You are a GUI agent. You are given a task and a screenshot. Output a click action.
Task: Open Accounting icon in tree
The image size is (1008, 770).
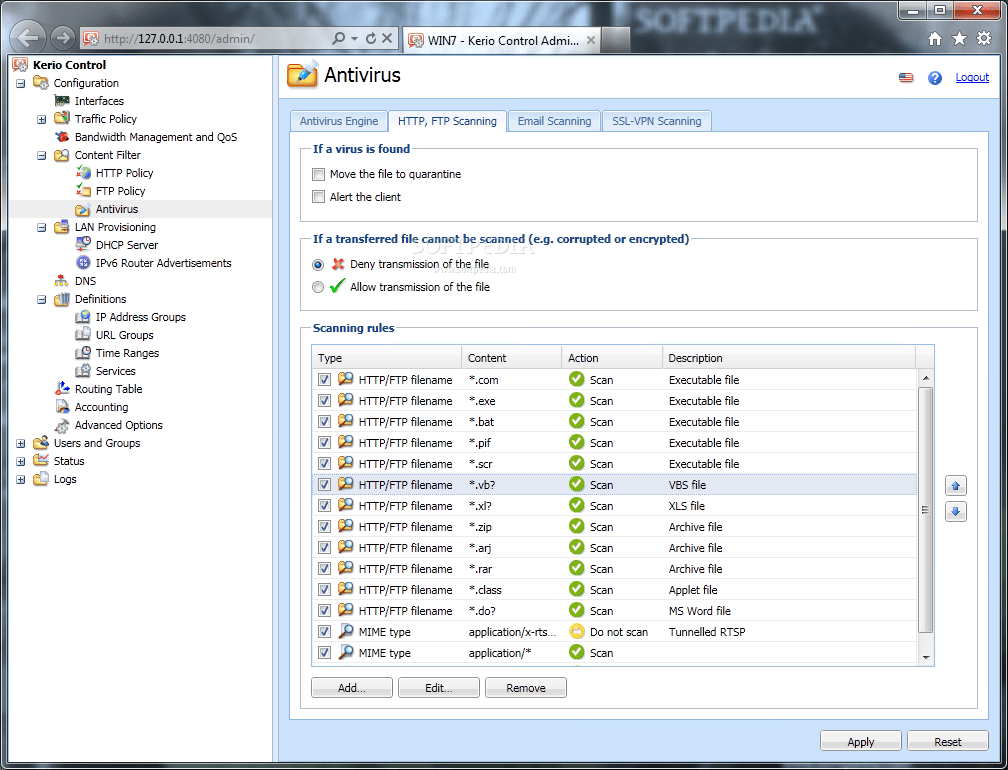click(x=62, y=406)
